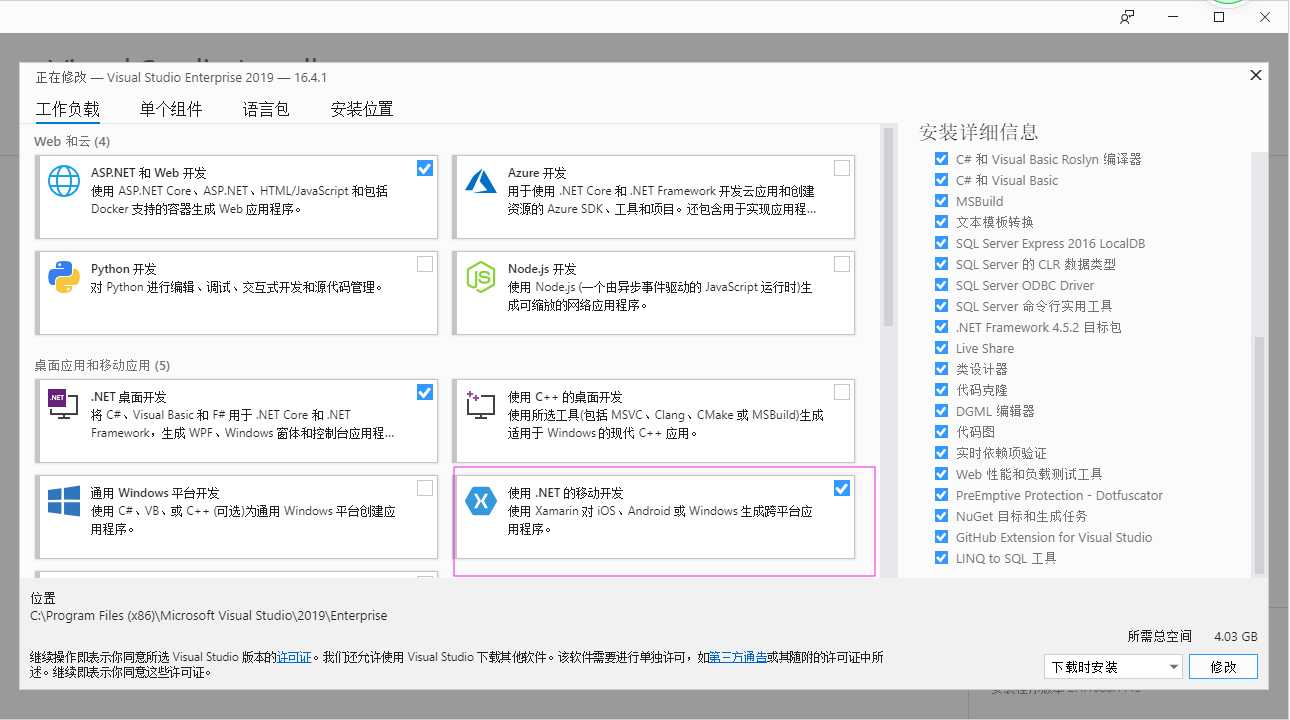Uncheck DGML 编辑器 component
1290x720 pixels.
(941, 411)
